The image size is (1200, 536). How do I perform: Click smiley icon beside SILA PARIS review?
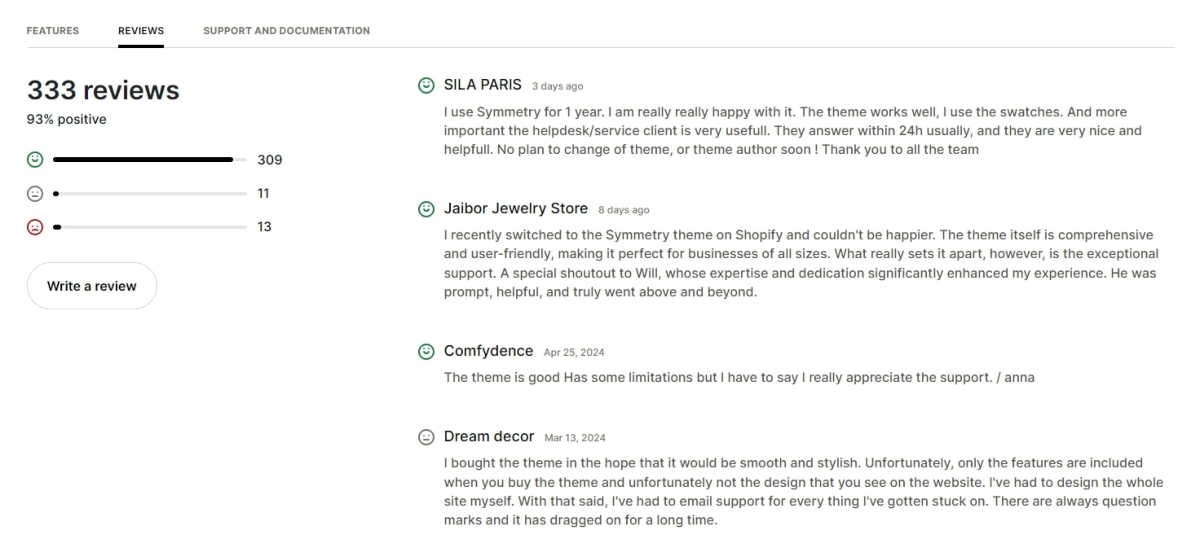[426, 85]
